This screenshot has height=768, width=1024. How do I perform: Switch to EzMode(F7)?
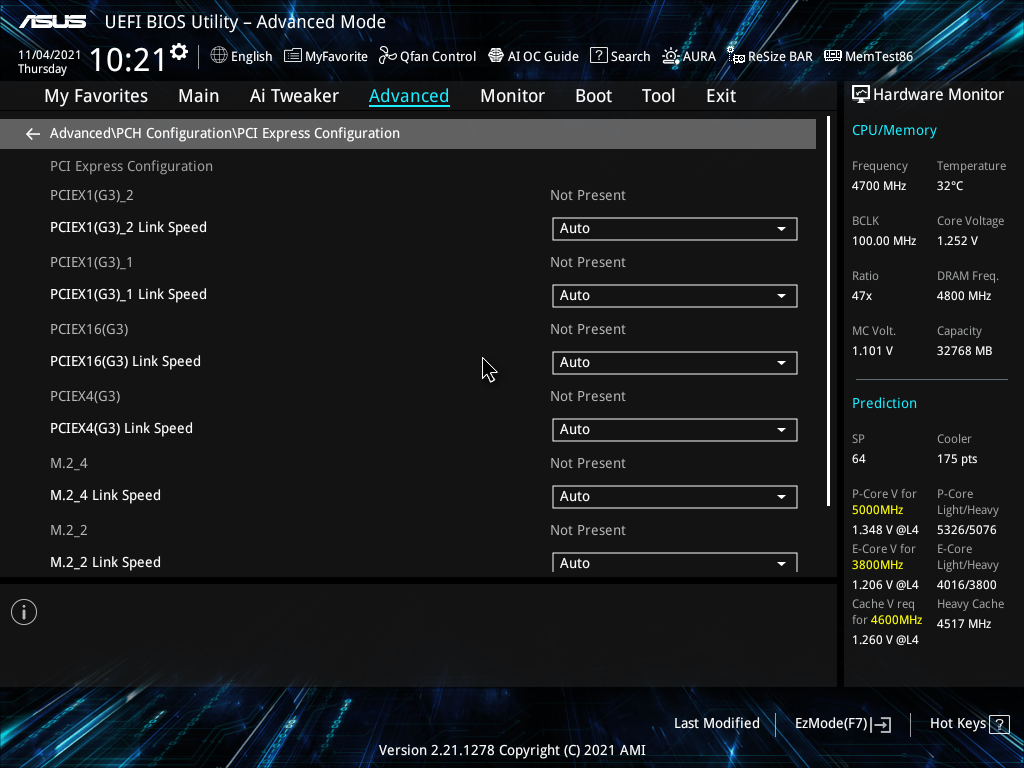pos(842,724)
